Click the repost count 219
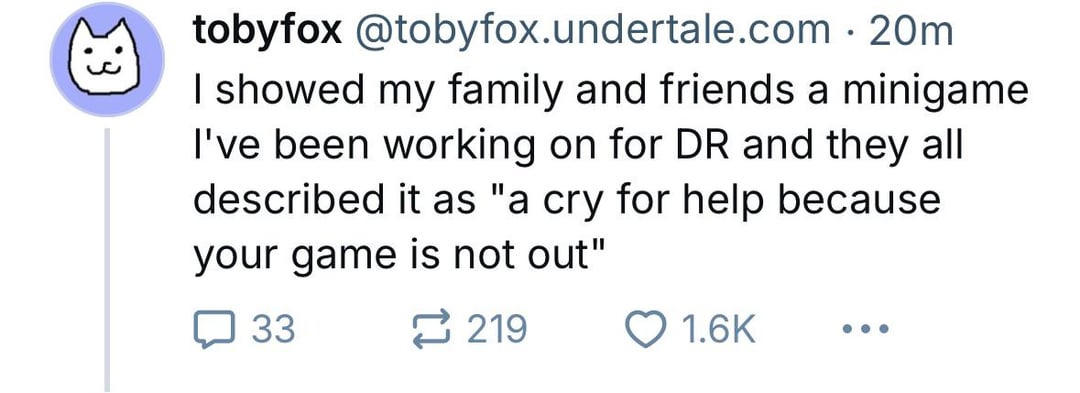 click(x=497, y=329)
